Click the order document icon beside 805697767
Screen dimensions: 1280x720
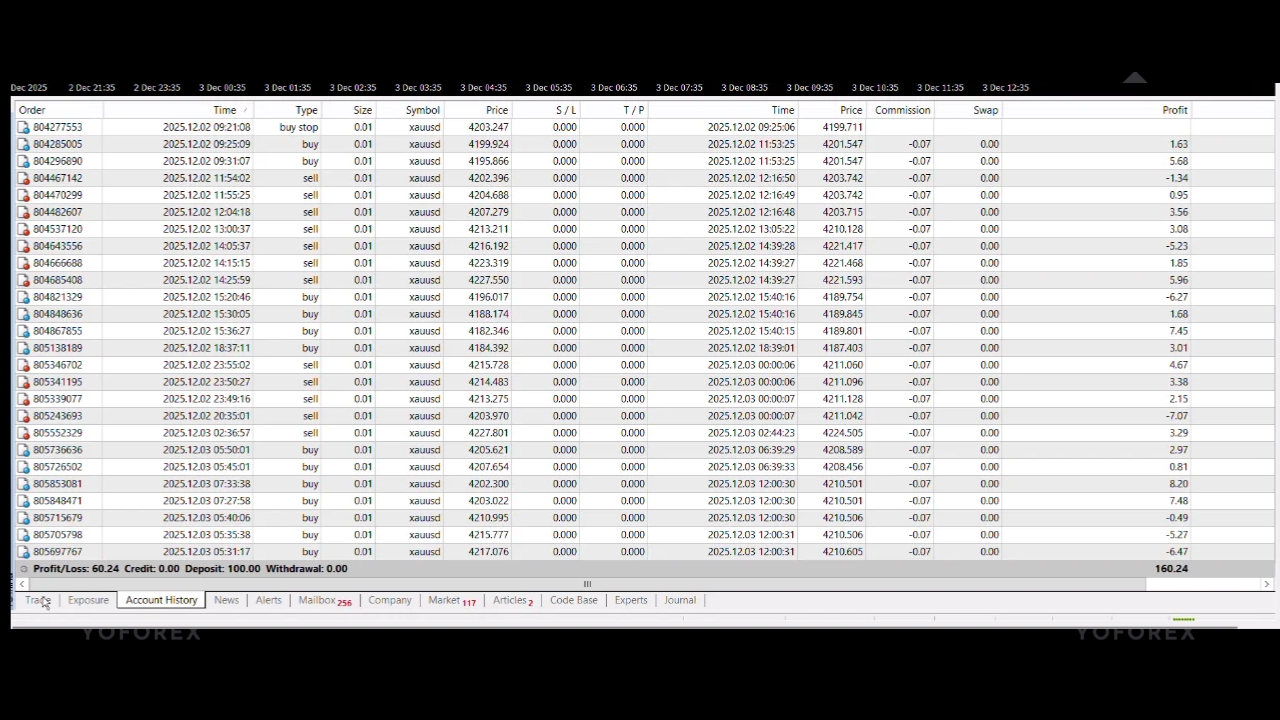pyautogui.click(x=23, y=551)
